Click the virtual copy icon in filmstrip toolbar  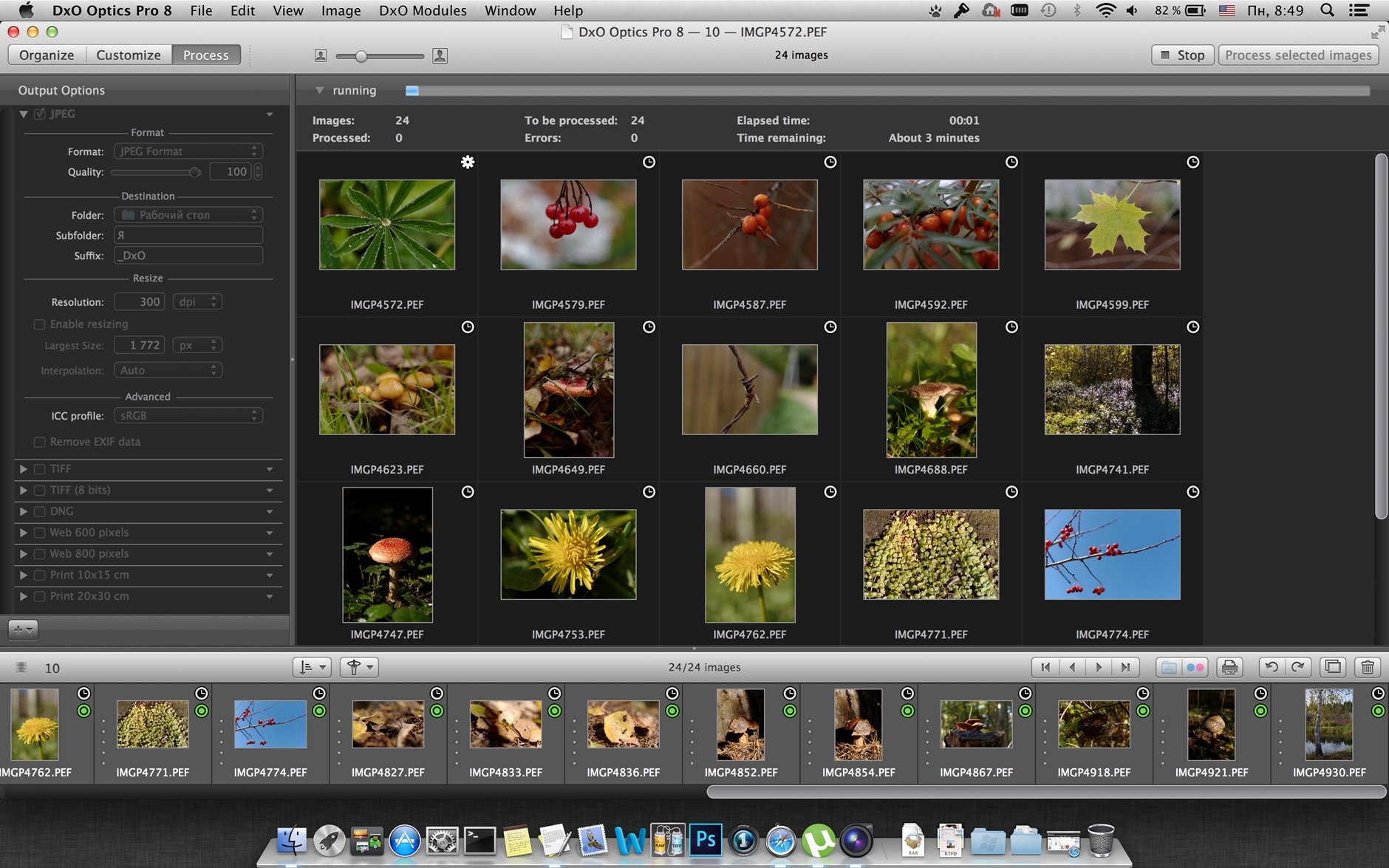(x=1333, y=667)
